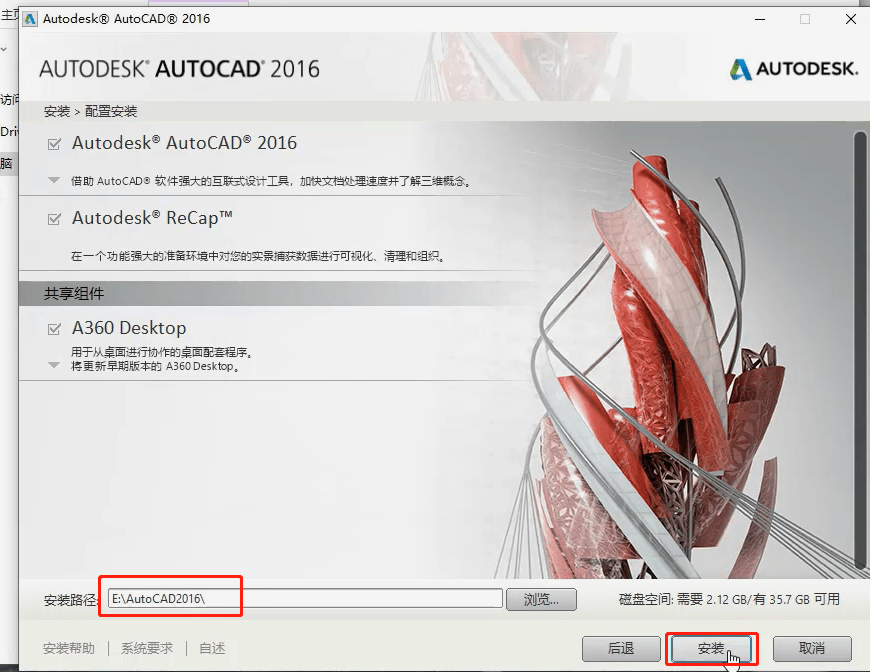This screenshot has width=870, height=672.
Task: Click the disk space requirement text
Action: pyautogui.click(x=729, y=599)
